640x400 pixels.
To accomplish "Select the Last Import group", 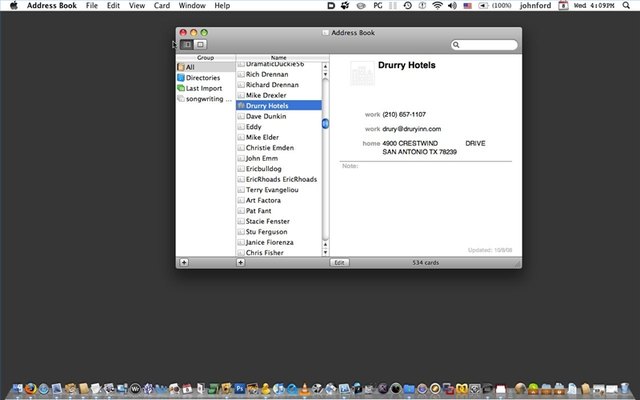I will (206, 88).
